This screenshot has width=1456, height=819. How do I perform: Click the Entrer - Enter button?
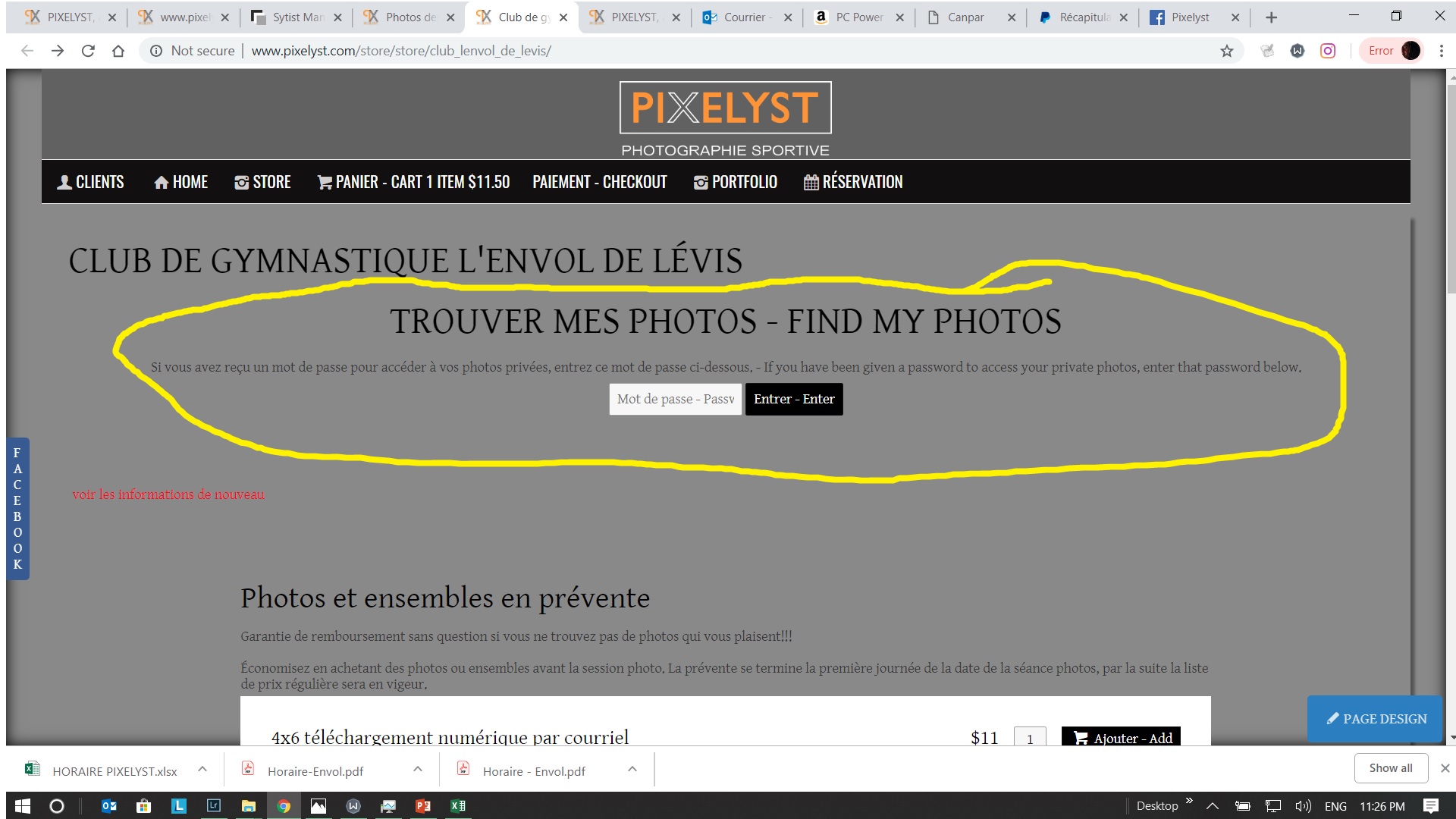pyautogui.click(x=794, y=399)
